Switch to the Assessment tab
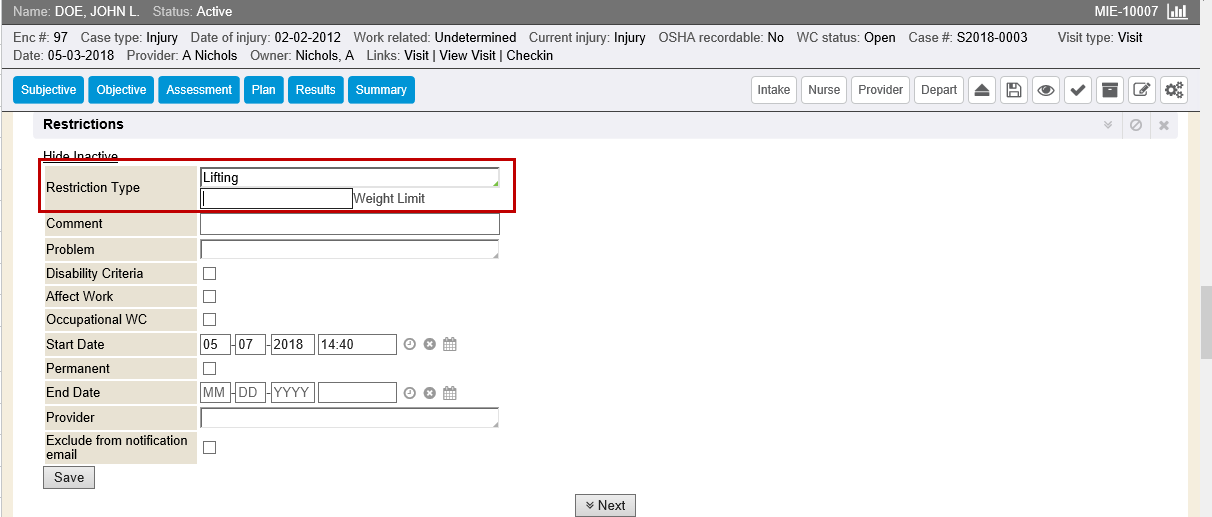Screen dimensions: 1212x517 coord(199,90)
